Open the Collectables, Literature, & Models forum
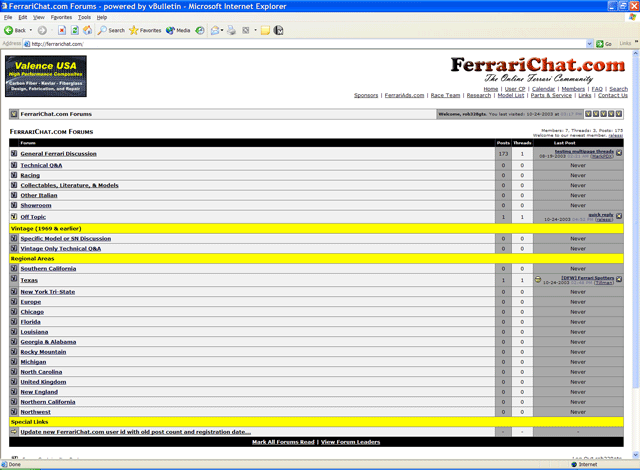 coord(69,185)
